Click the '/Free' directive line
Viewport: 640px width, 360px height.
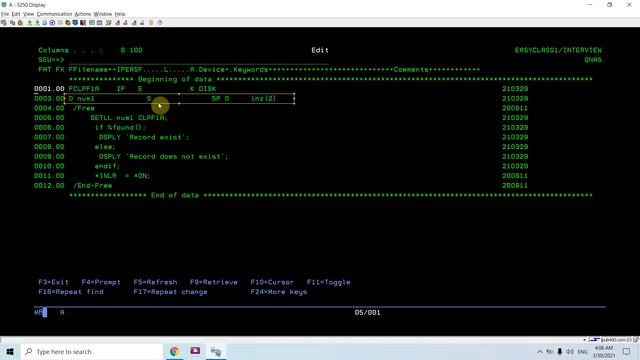(84, 108)
